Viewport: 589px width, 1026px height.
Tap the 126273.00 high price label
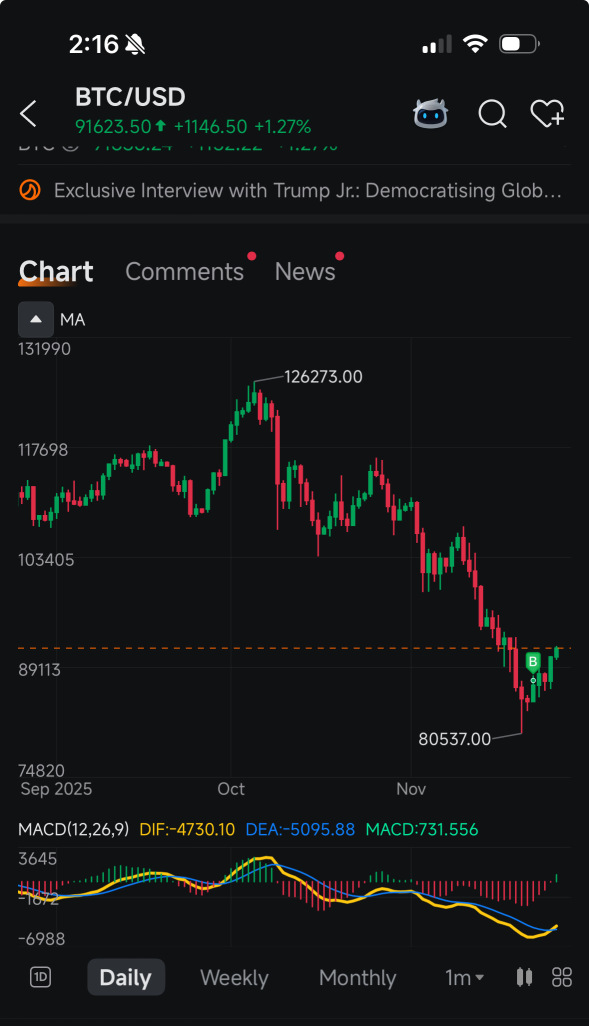click(323, 377)
